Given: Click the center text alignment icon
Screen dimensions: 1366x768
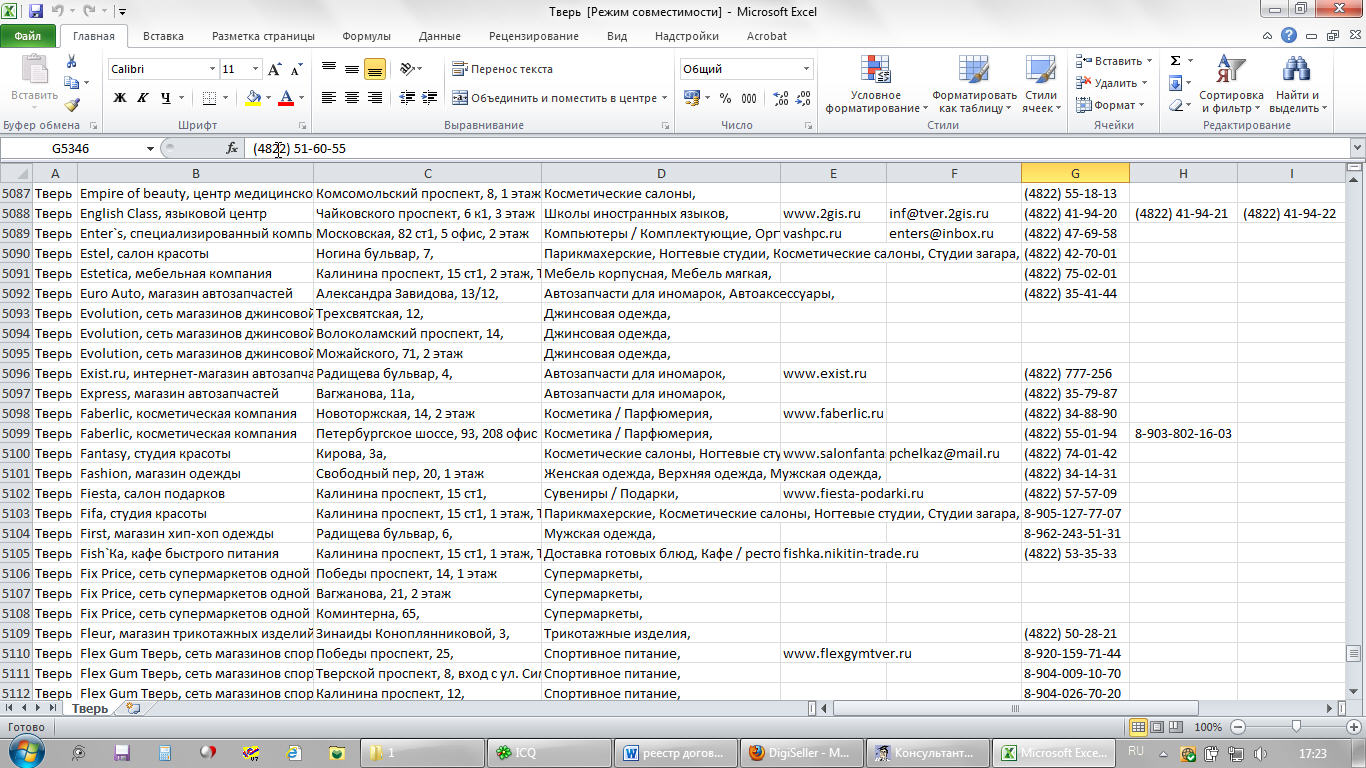Looking at the screenshot, I should (x=352, y=98).
